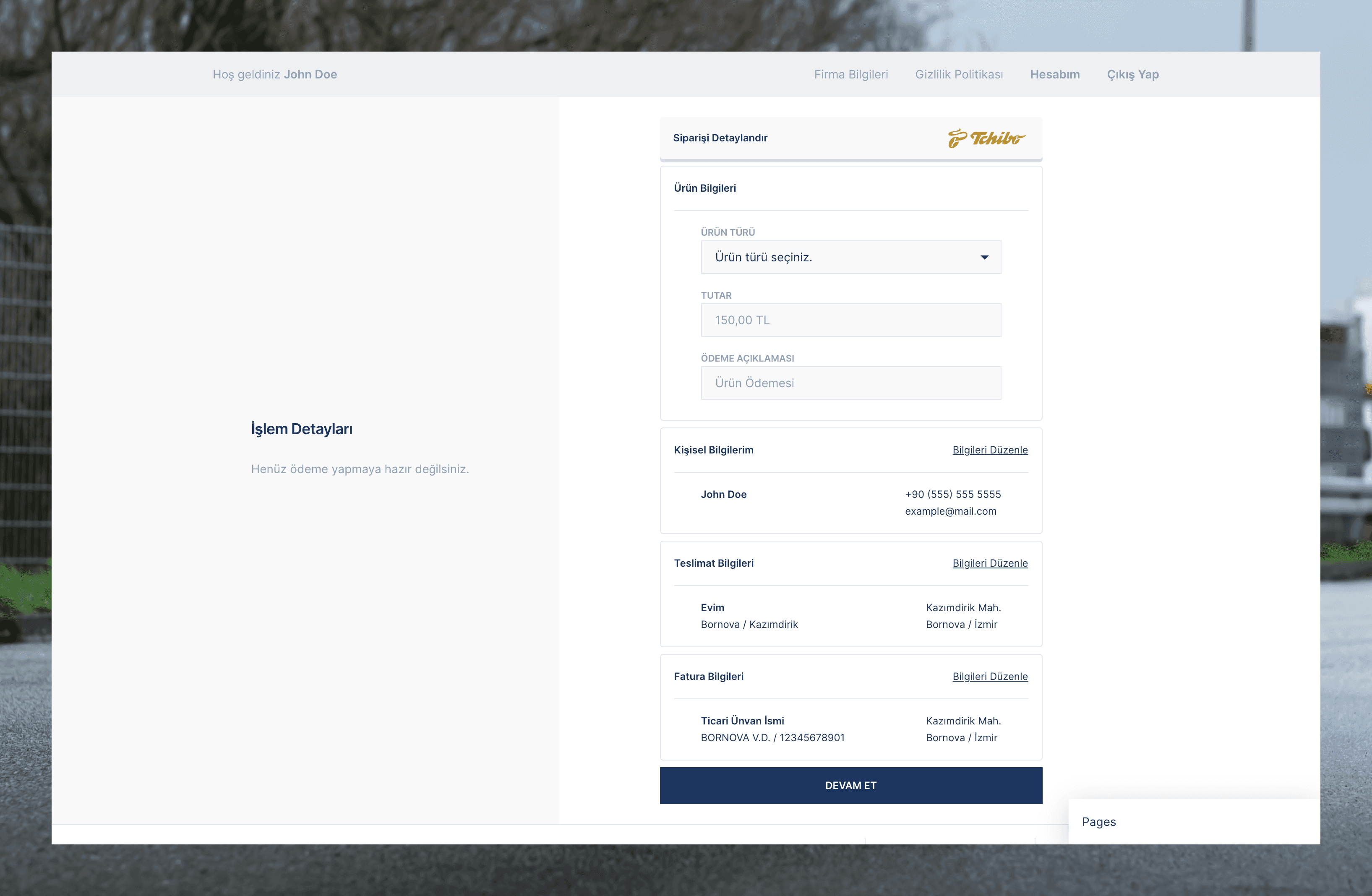Click Çıkış Yap to log out
This screenshot has width=1372, height=896.
1132,74
